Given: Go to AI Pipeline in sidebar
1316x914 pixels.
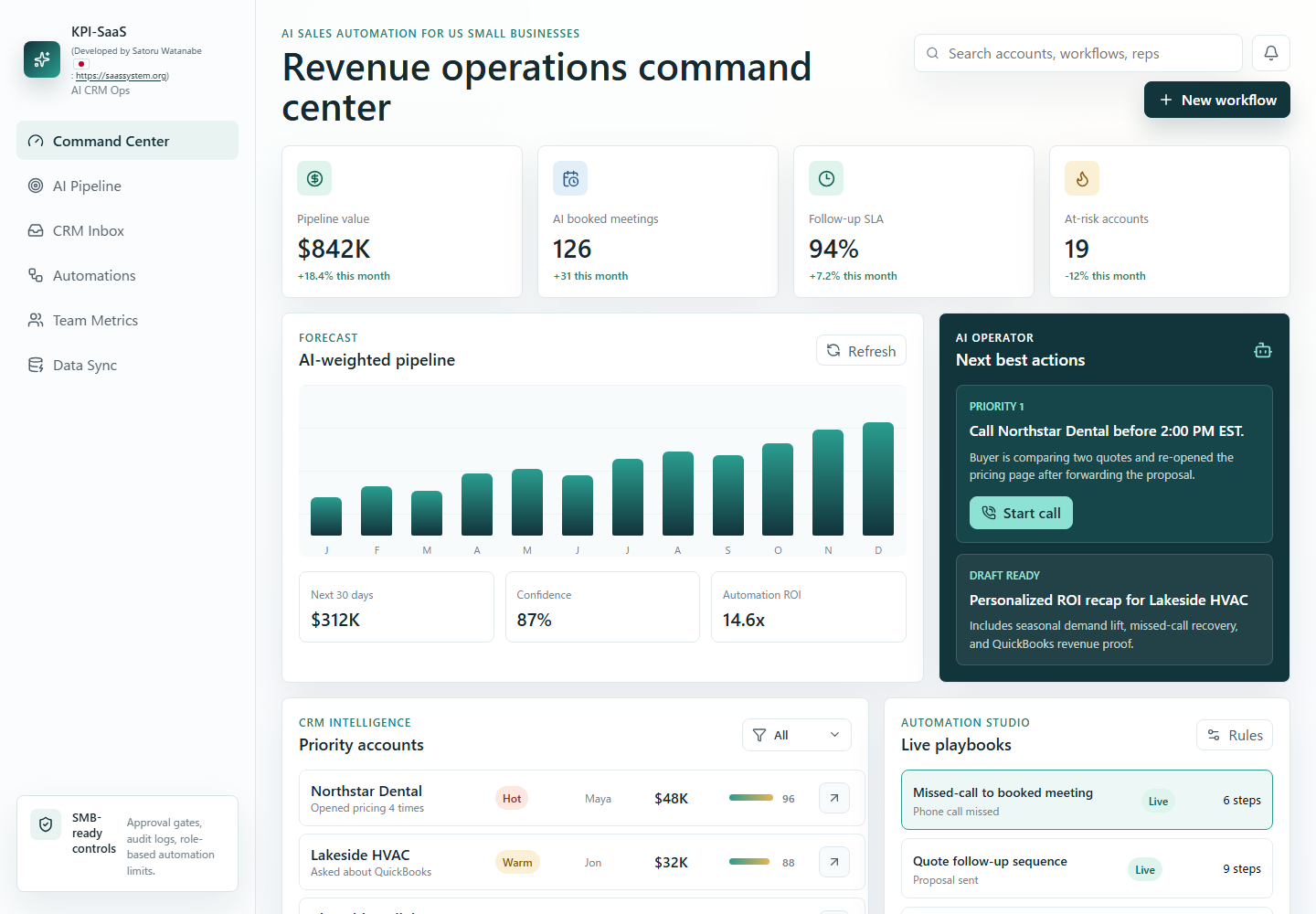Looking at the screenshot, I should click(127, 186).
